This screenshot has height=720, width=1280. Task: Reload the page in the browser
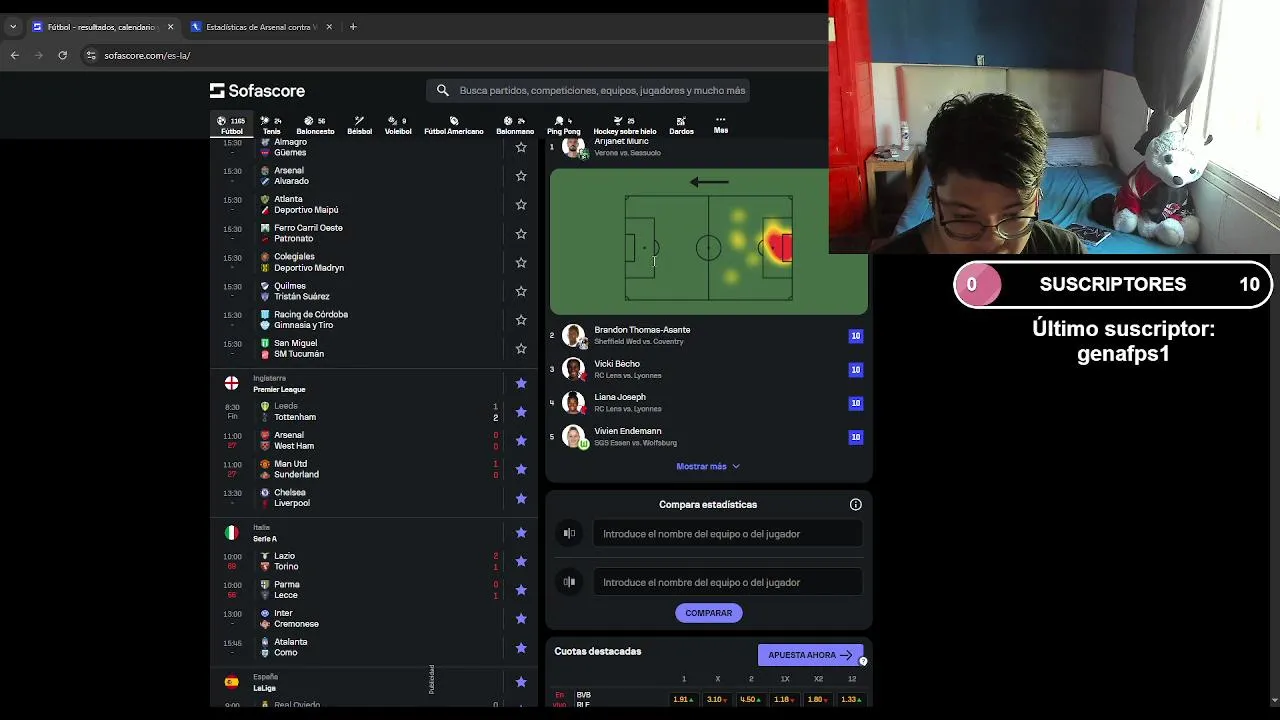pos(62,56)
